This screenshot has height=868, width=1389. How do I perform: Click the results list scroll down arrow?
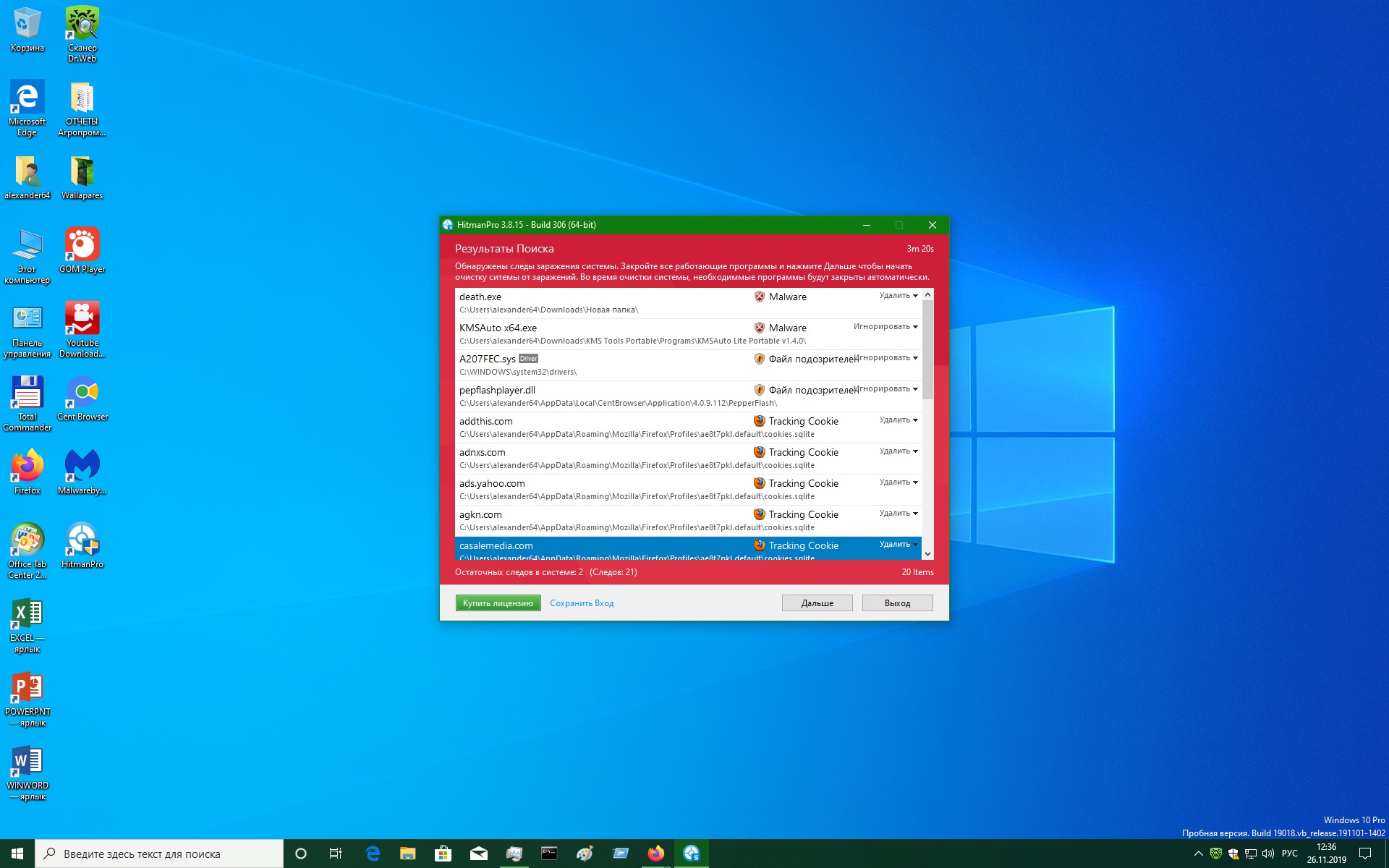click(x=927, y=554)
